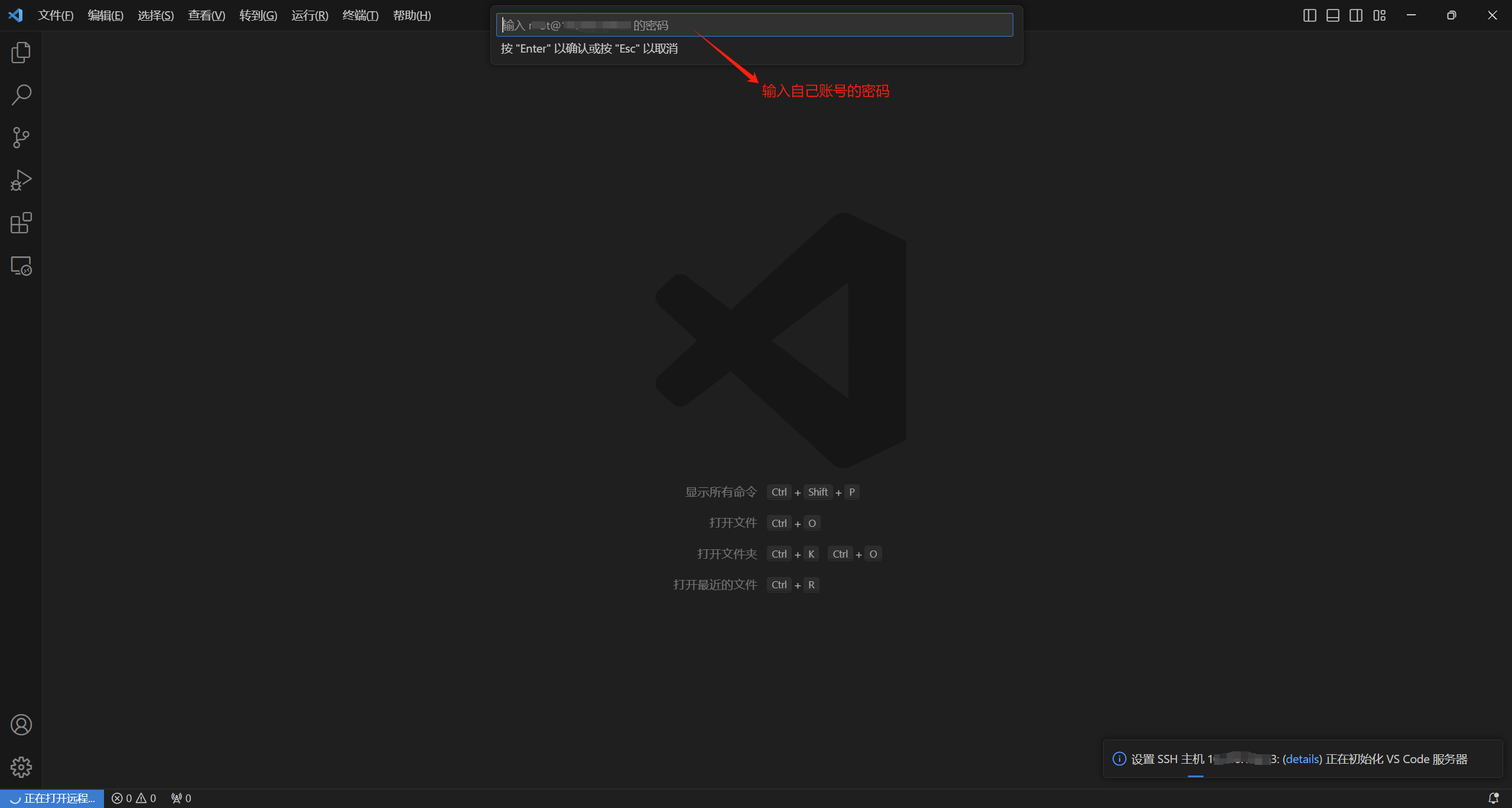This screenshot has width=1512, height=808.
Task: Open Customize Layout button
Action: pyautogui.click(x=1379, y=15)
